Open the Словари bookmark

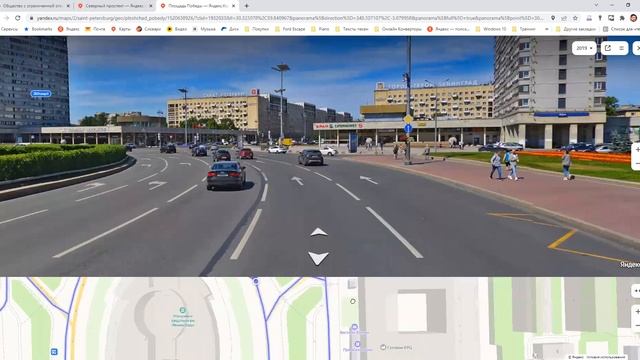coord(149,29)
